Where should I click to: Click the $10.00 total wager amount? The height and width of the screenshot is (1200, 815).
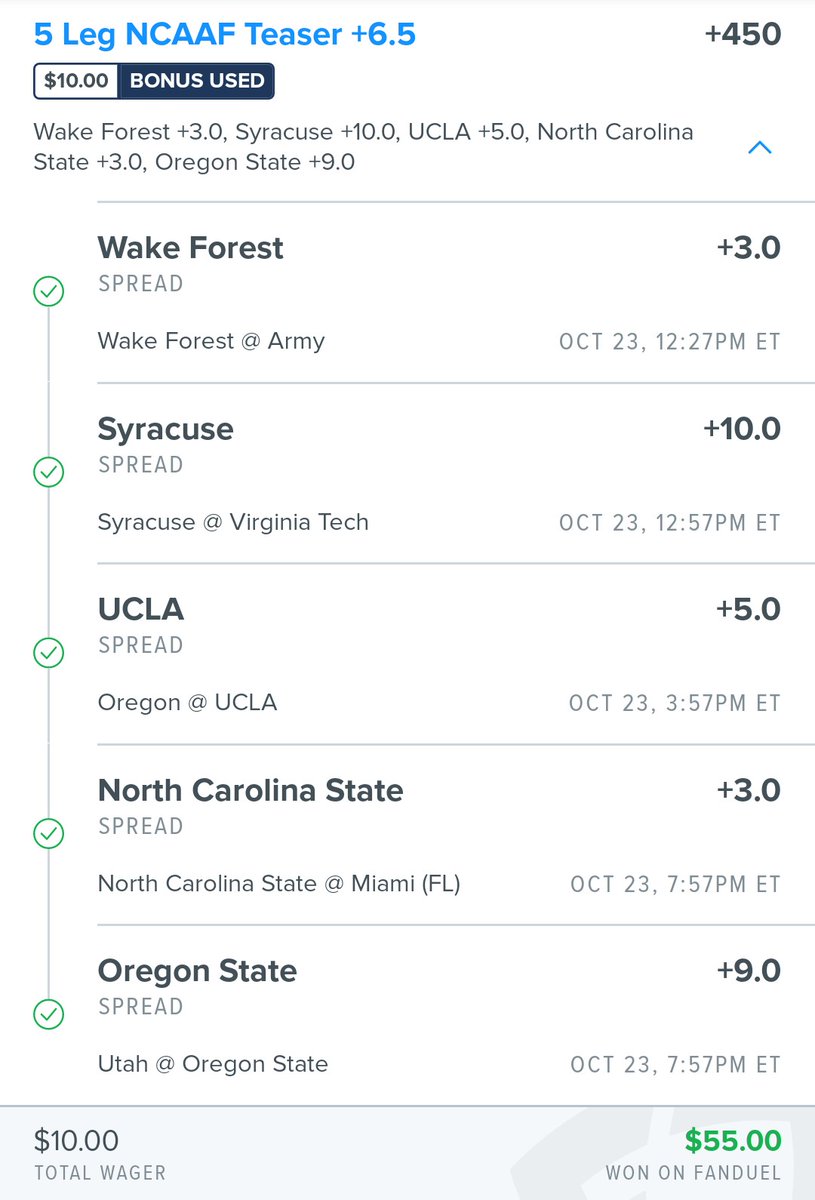tap(77, 1141)
